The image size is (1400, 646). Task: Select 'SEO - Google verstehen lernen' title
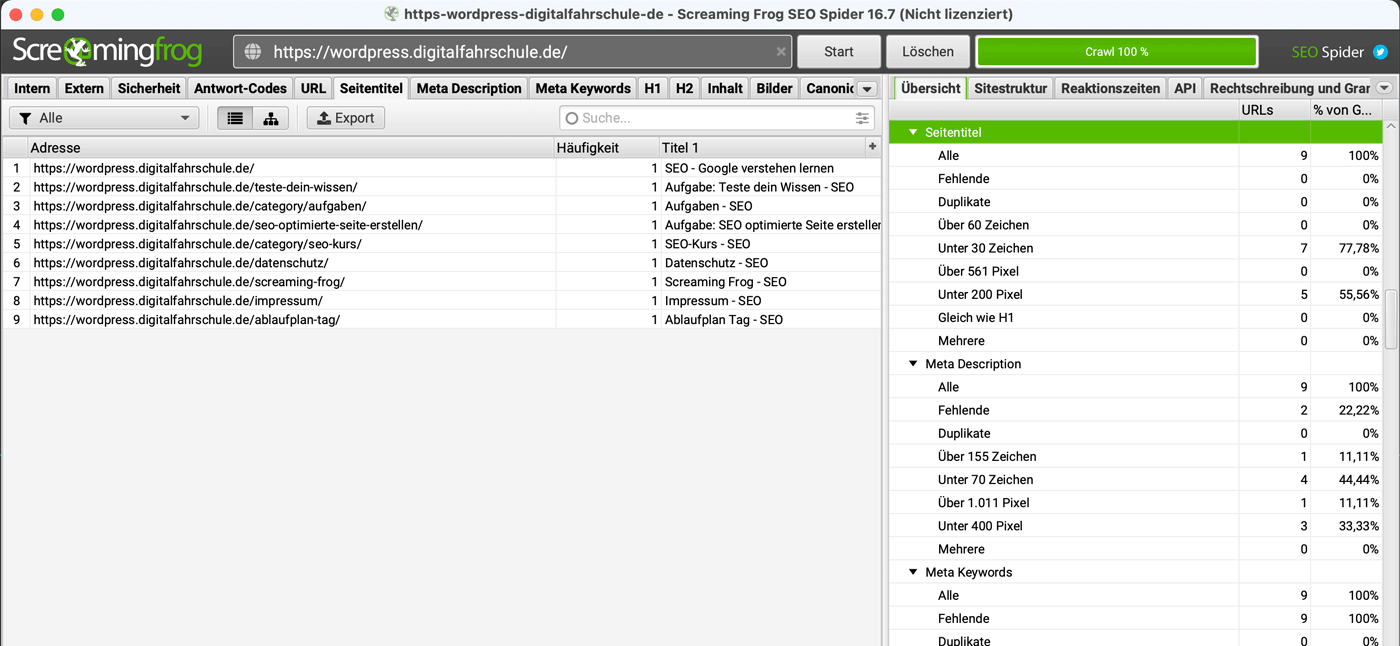749,168
